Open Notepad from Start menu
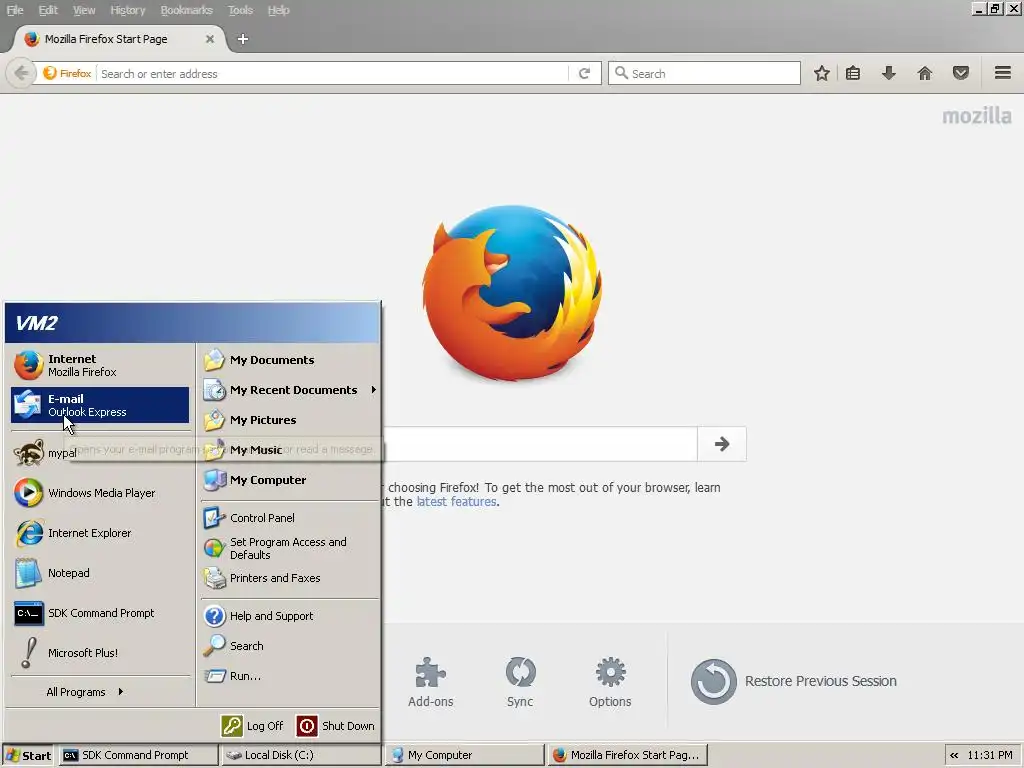 point(100,573)
